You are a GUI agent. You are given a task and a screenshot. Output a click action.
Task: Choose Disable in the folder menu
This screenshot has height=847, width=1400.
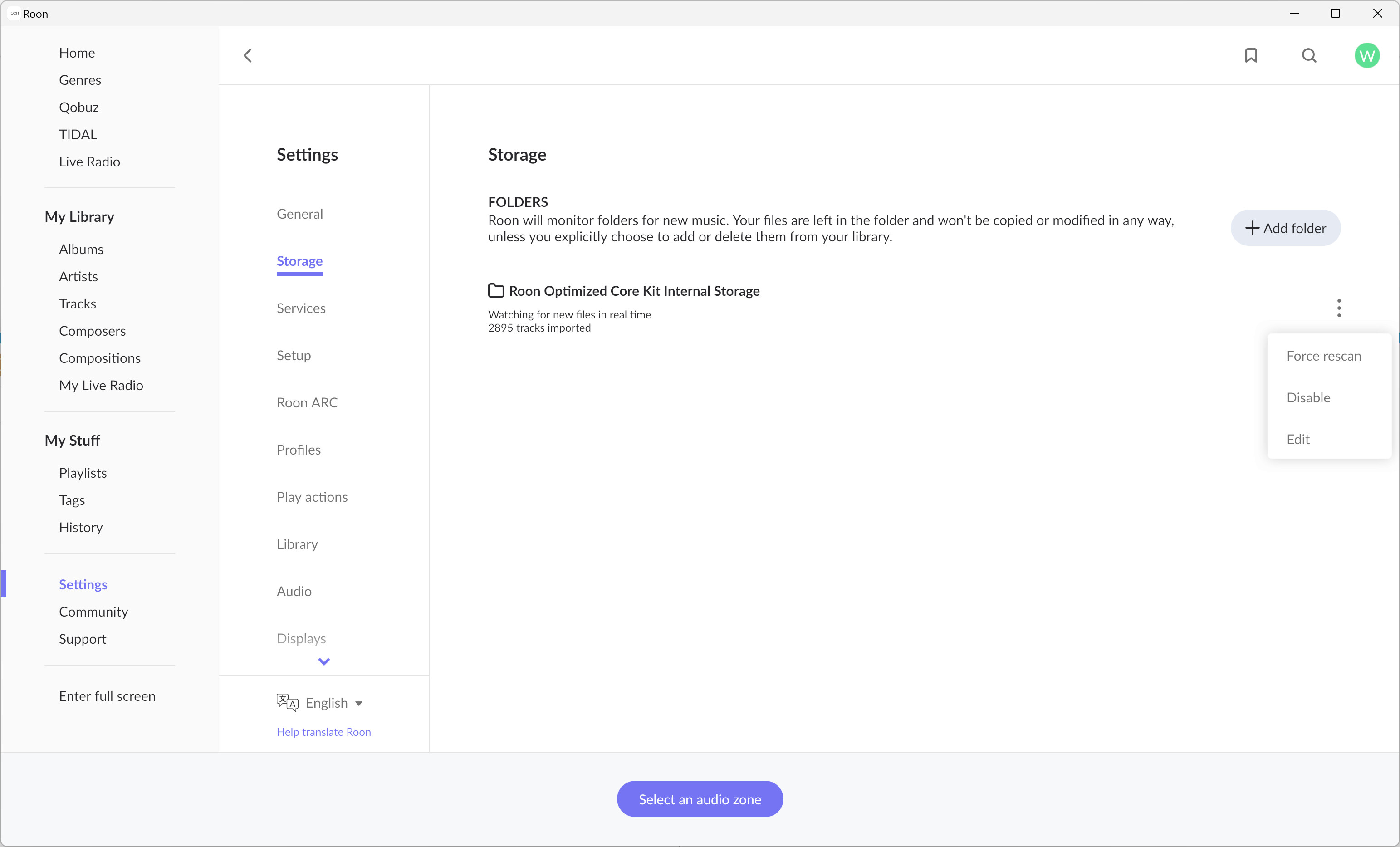(x=1308, y=398)
